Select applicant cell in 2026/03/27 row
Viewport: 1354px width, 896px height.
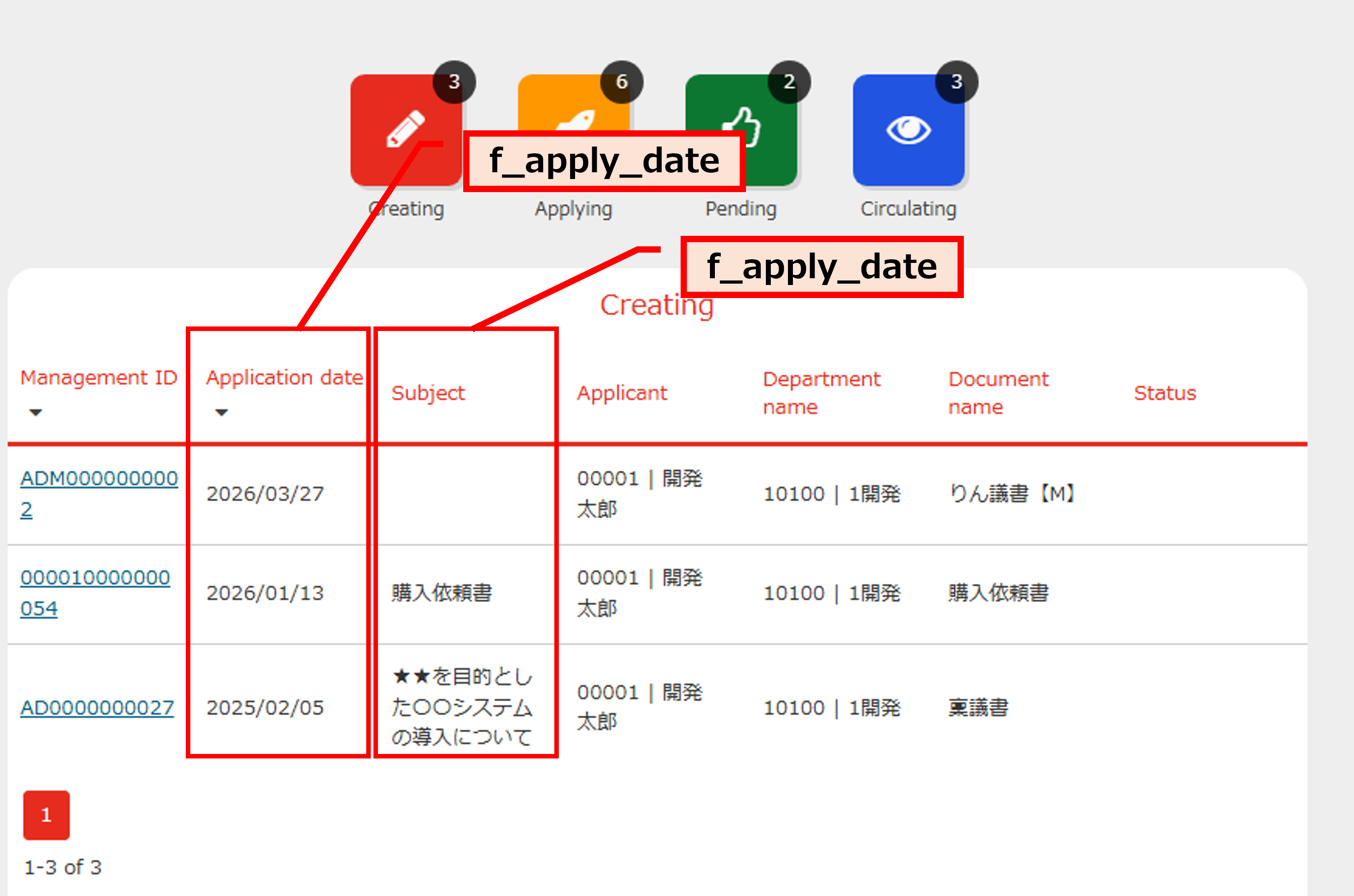pyautogui.click(x=640, y=494)
